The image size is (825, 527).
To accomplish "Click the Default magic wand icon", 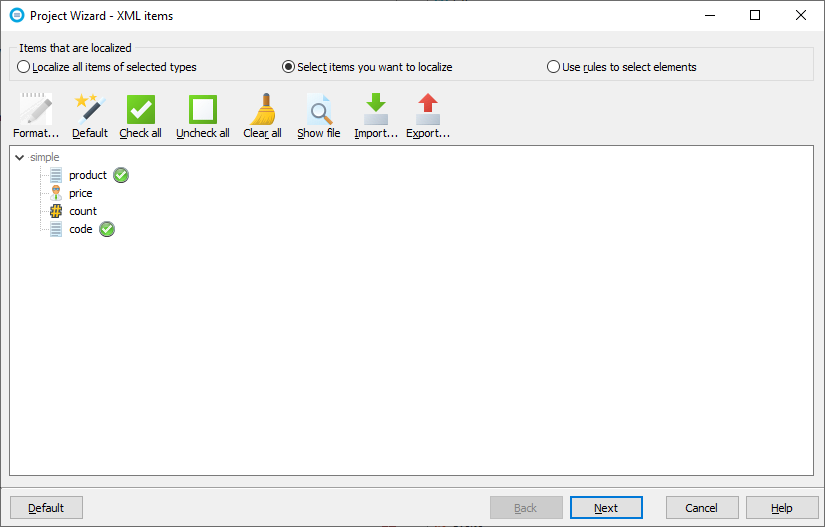I will [x=90, y=110].
